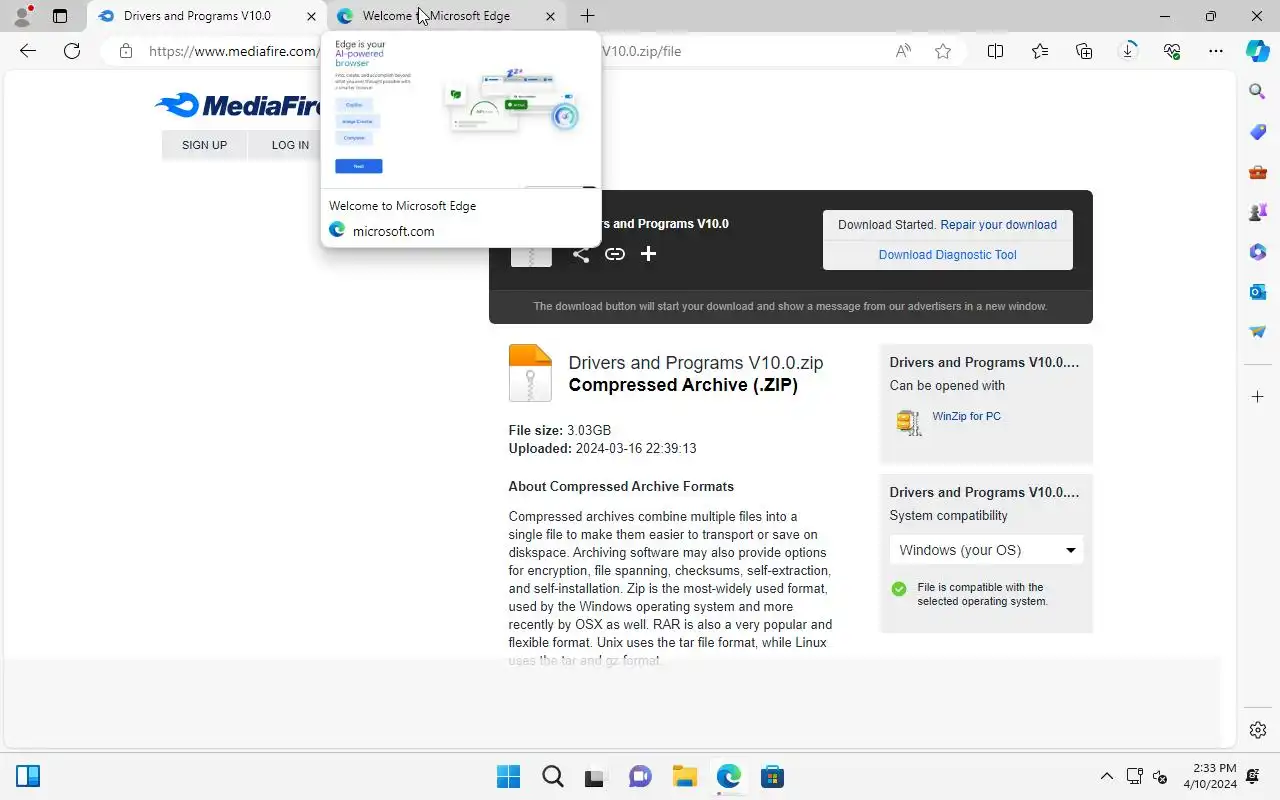
Task: Open sidebar Search icon
Action: 1258,92
